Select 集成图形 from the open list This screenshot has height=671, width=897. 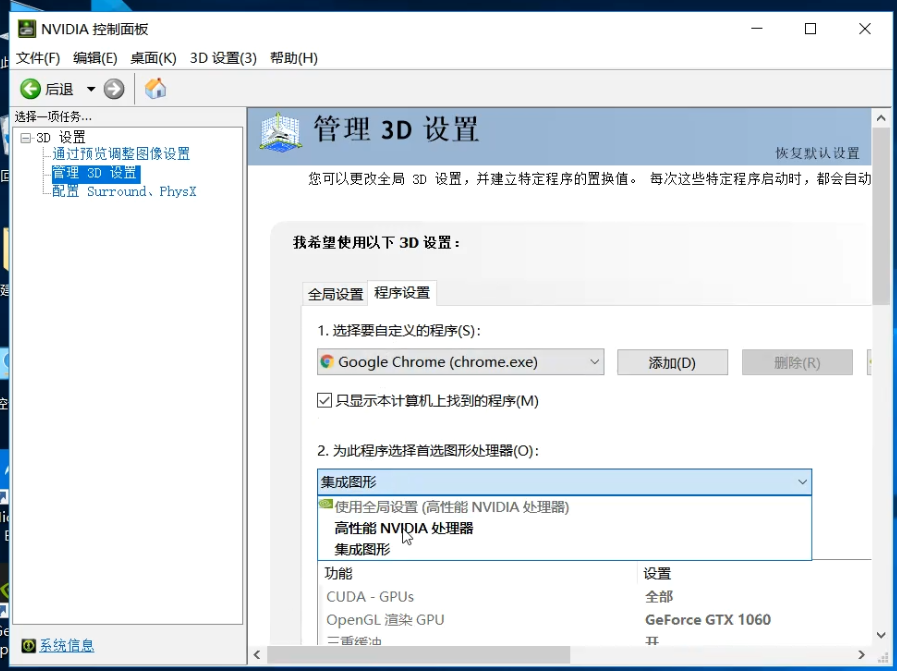point(362,549)
